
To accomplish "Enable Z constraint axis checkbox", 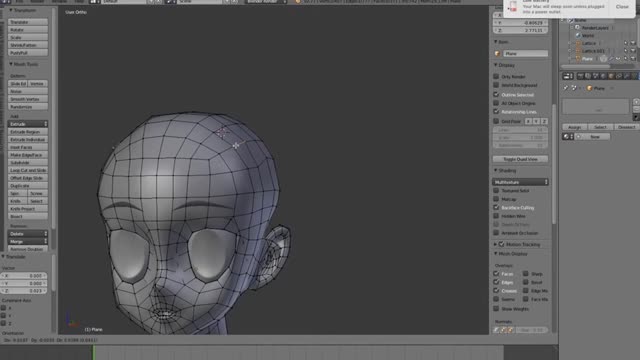I will tap(4, 323).
